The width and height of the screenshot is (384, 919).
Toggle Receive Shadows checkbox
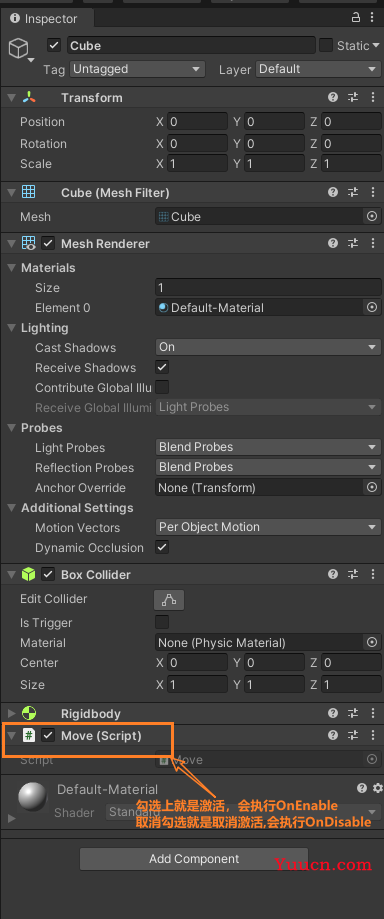coord(162,367)
